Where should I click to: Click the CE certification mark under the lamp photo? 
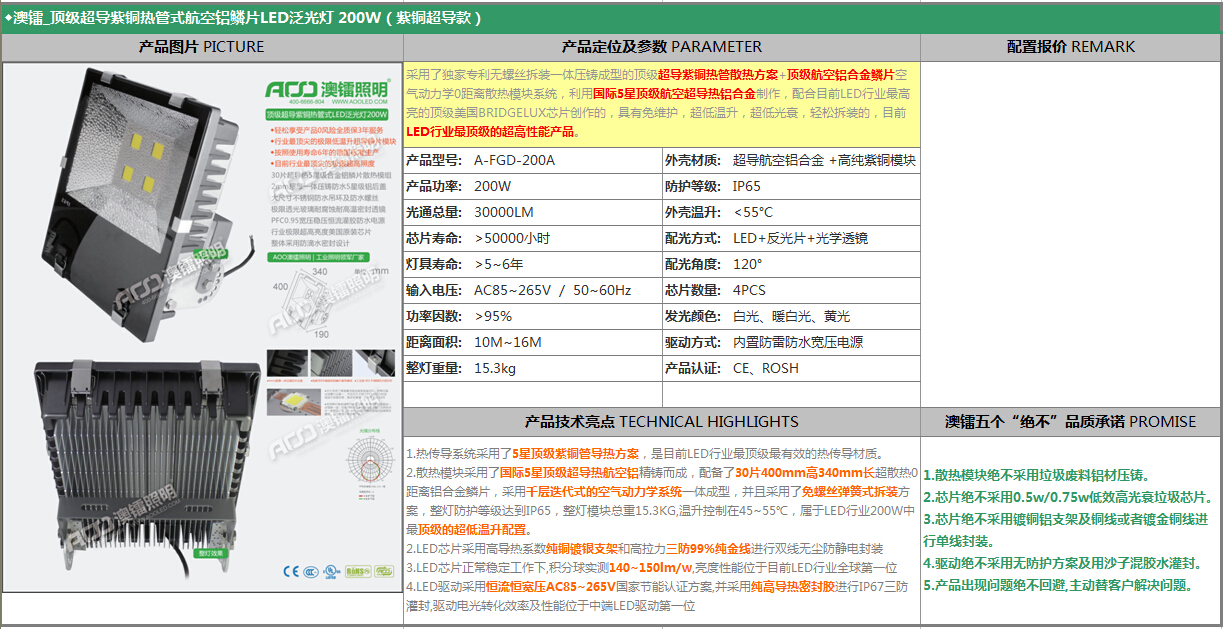(290, 571)
